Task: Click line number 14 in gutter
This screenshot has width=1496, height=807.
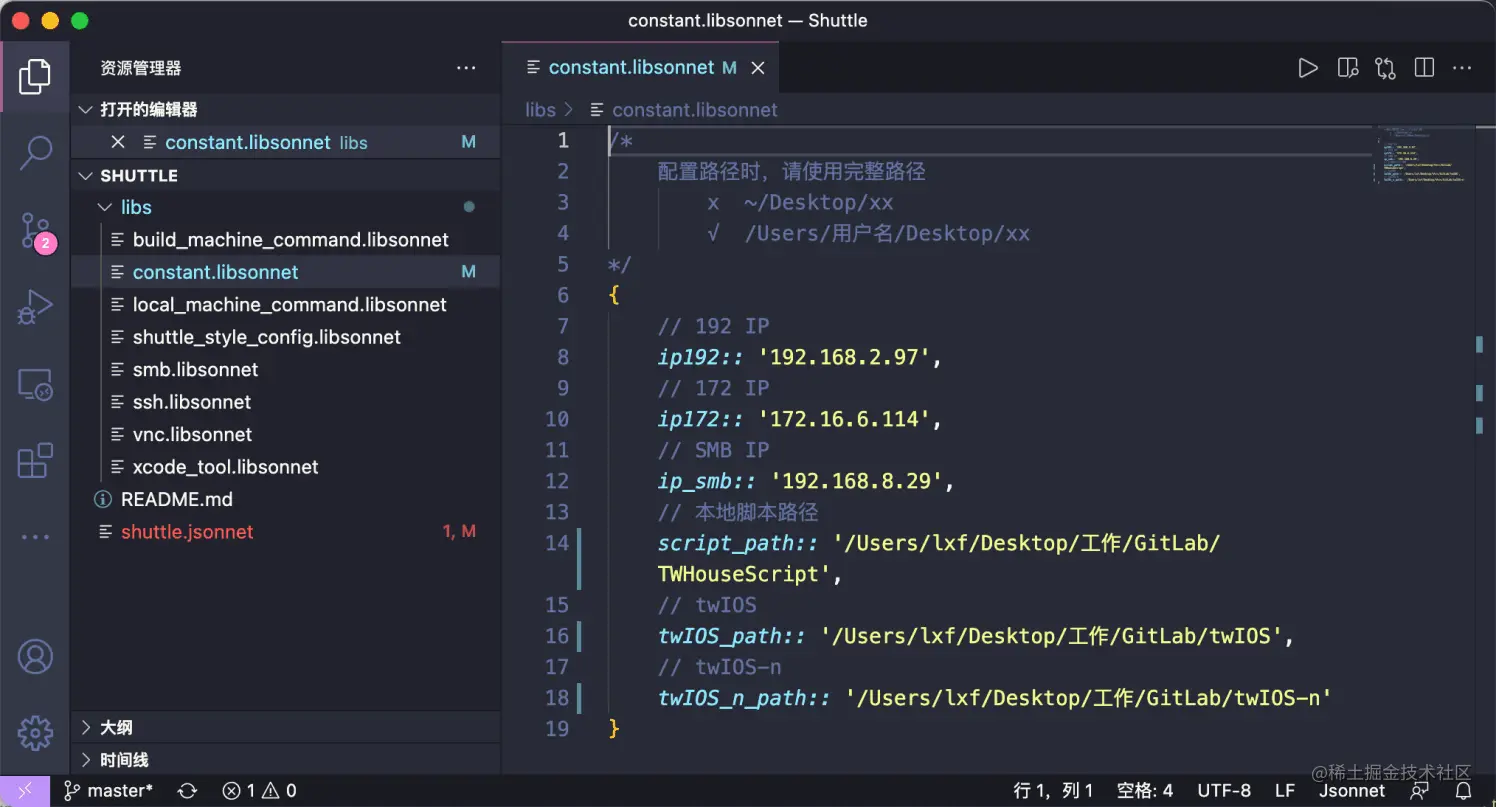Action: (x=557, y=543)
